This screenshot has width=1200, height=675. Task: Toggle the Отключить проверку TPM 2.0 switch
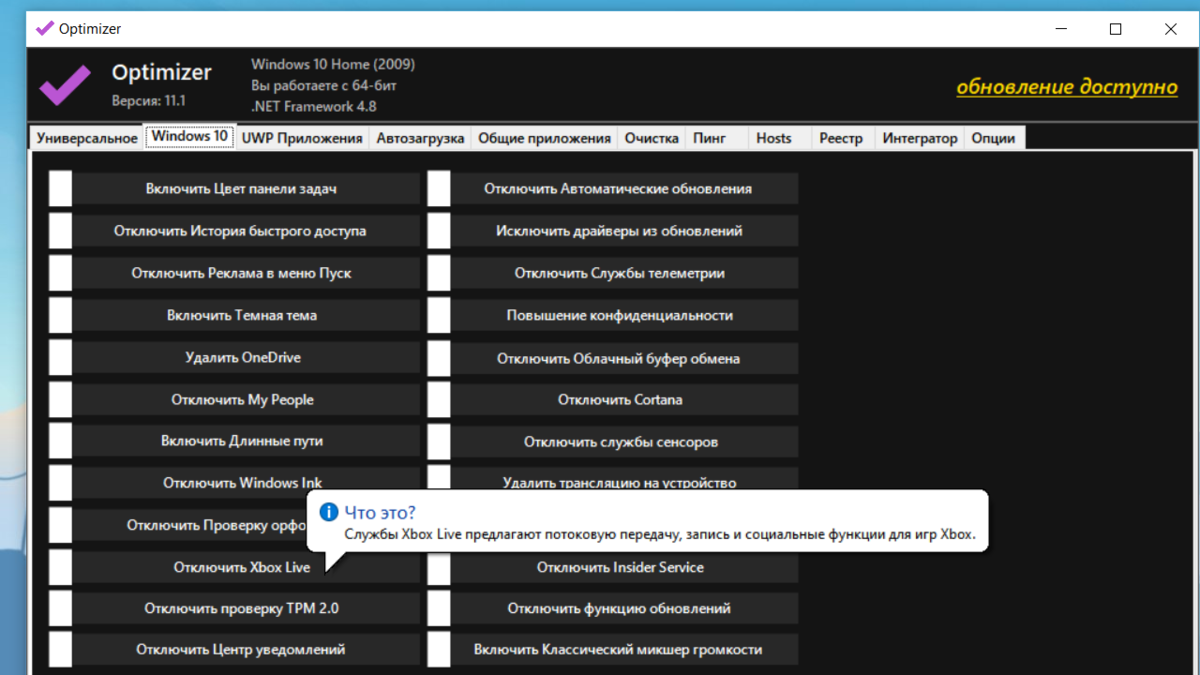point(60,608)
